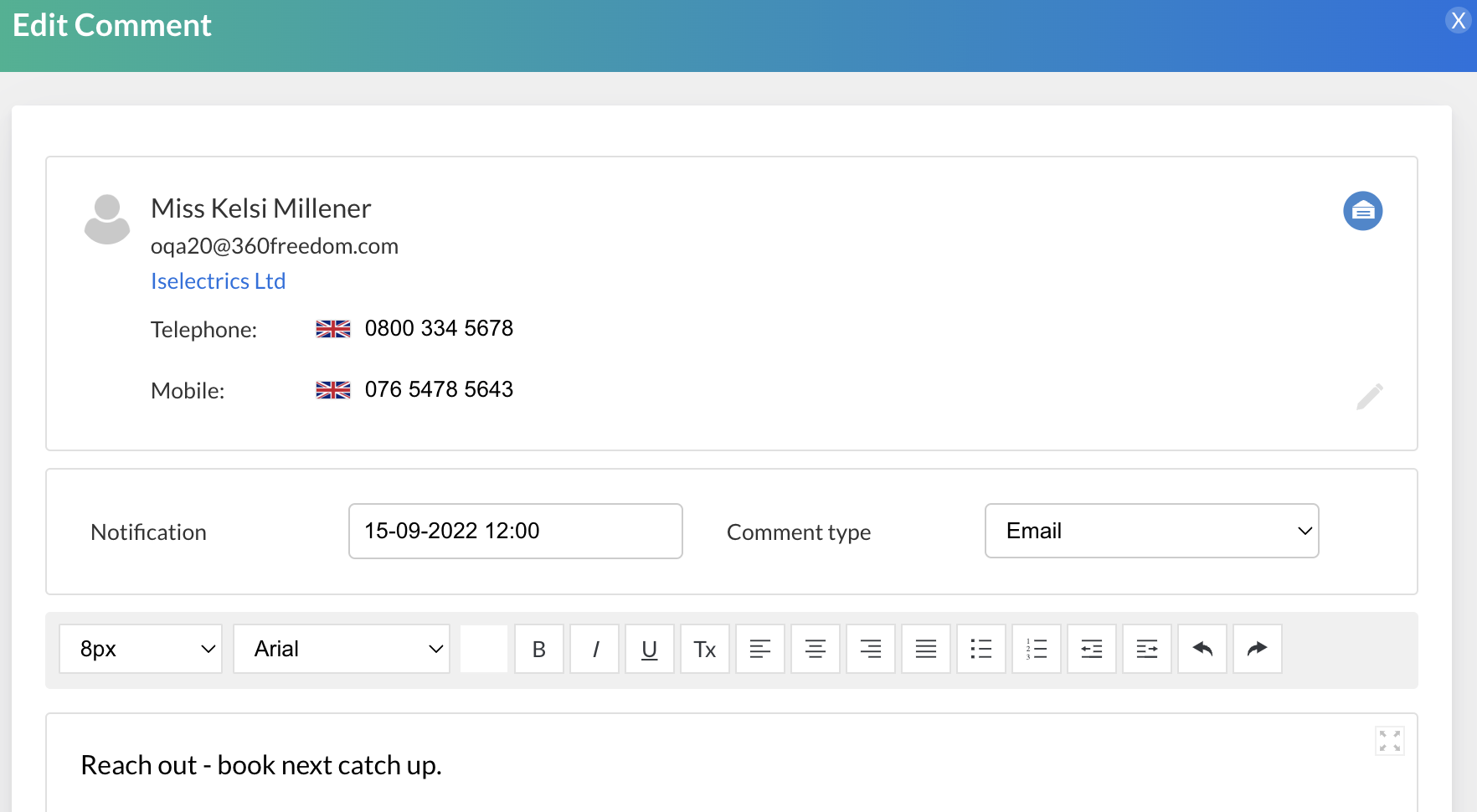Clear text formatting with the Tx button
Screen dimensions: 1477x812
705,649
